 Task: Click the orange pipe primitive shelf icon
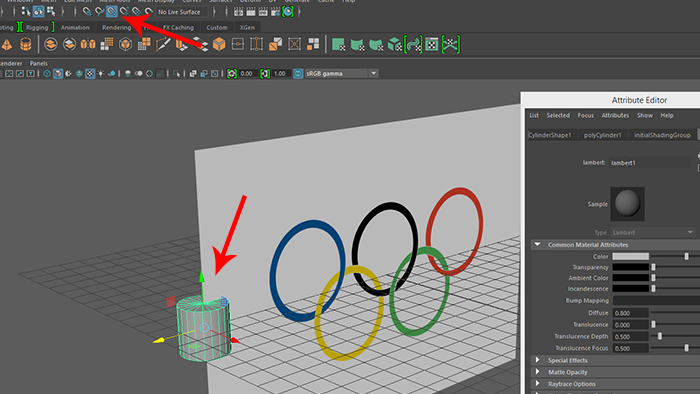(x=26, y=44)
